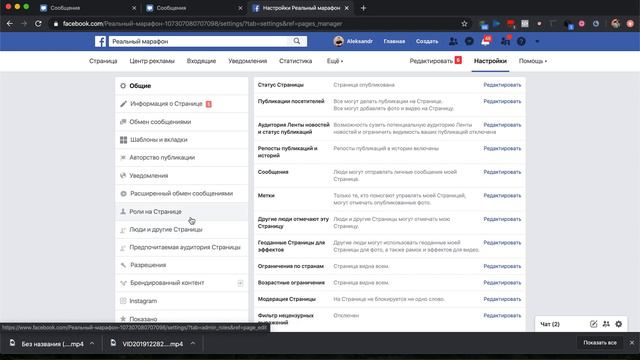This screenshot has height=360, width=640.
Task: Select Шаблоны и вкладки sidebar item
Action: tap(182, 140)
